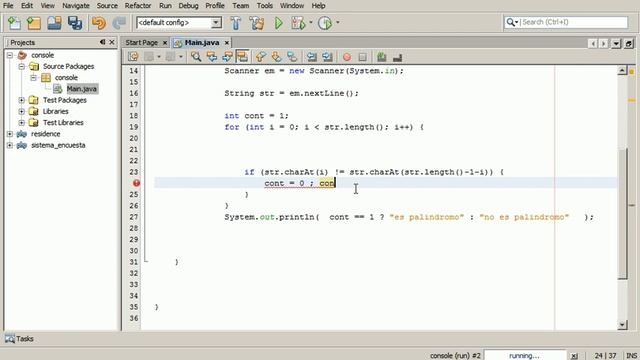Click Find Next Occurrence icon
This screenshot has width=640, height=360.
click(x=227, y=57)
